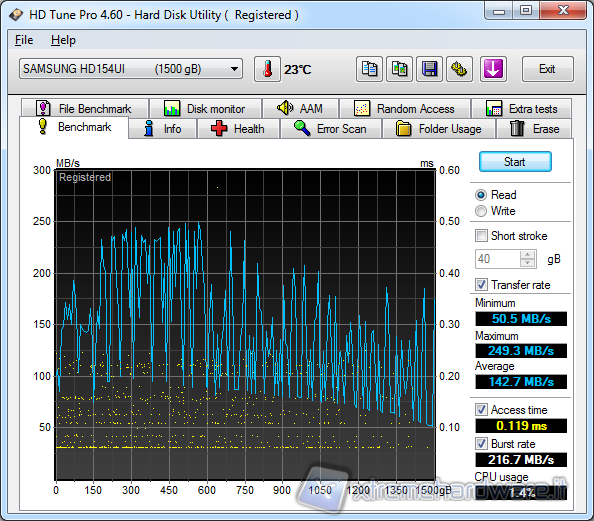Click the short stroke gB input field

click(498, 259)
